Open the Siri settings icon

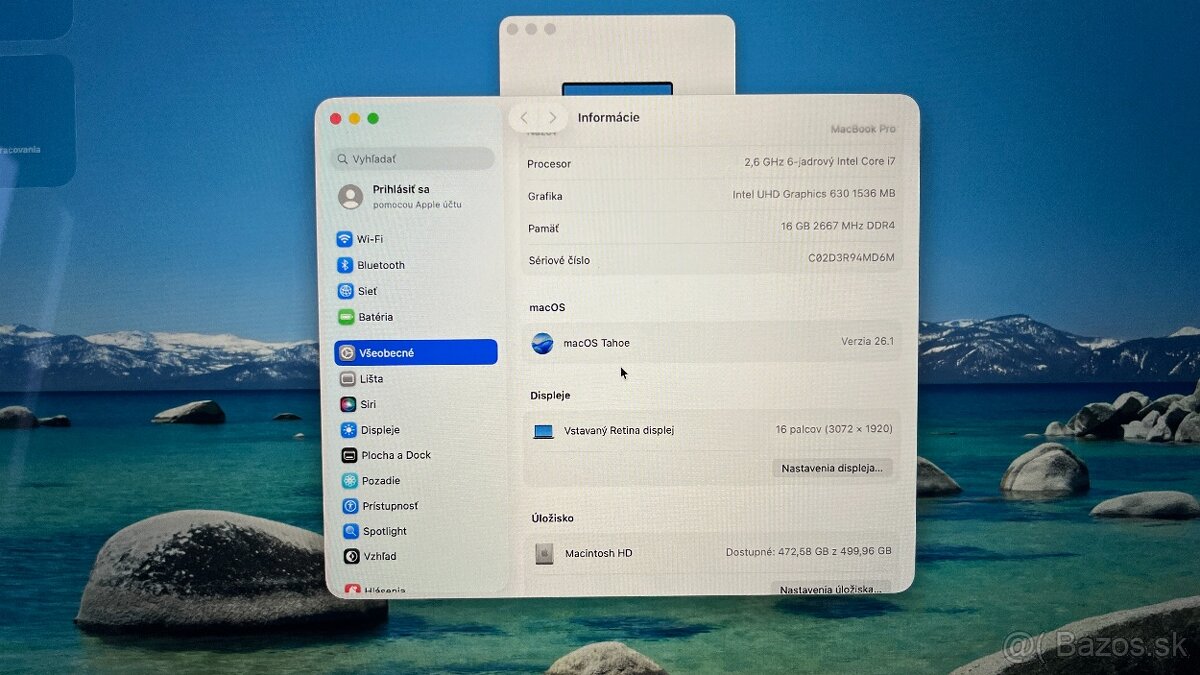[347, 405]
